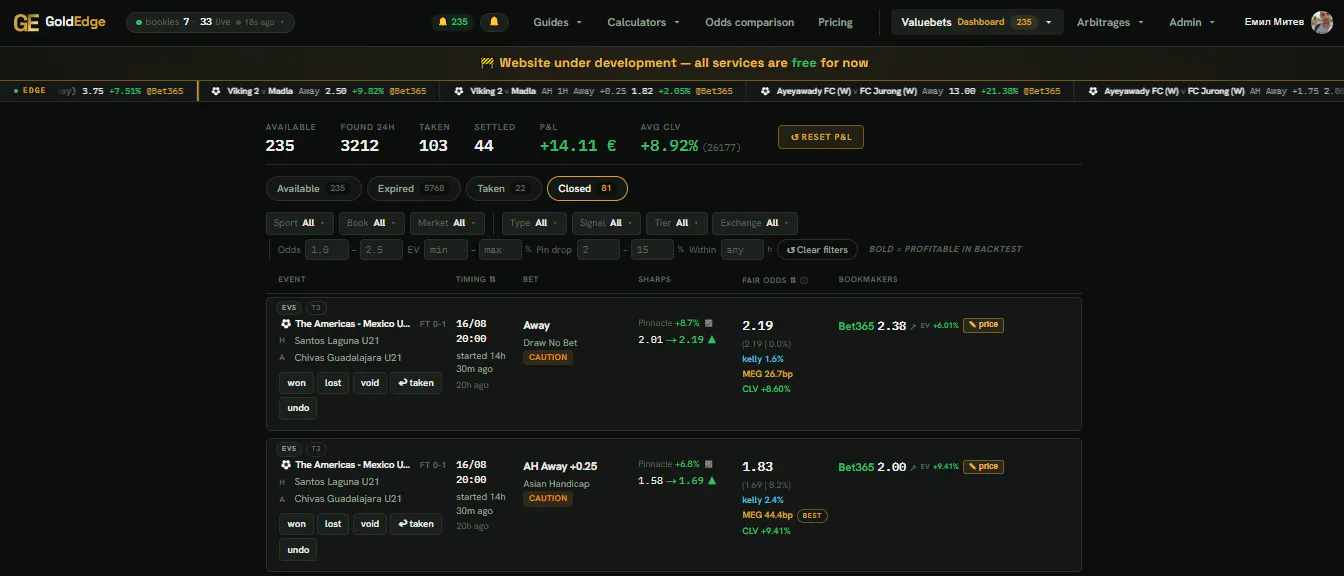Expand the Calculators menu
Screen dimensions: 1344x576
[x=643, y=22]
